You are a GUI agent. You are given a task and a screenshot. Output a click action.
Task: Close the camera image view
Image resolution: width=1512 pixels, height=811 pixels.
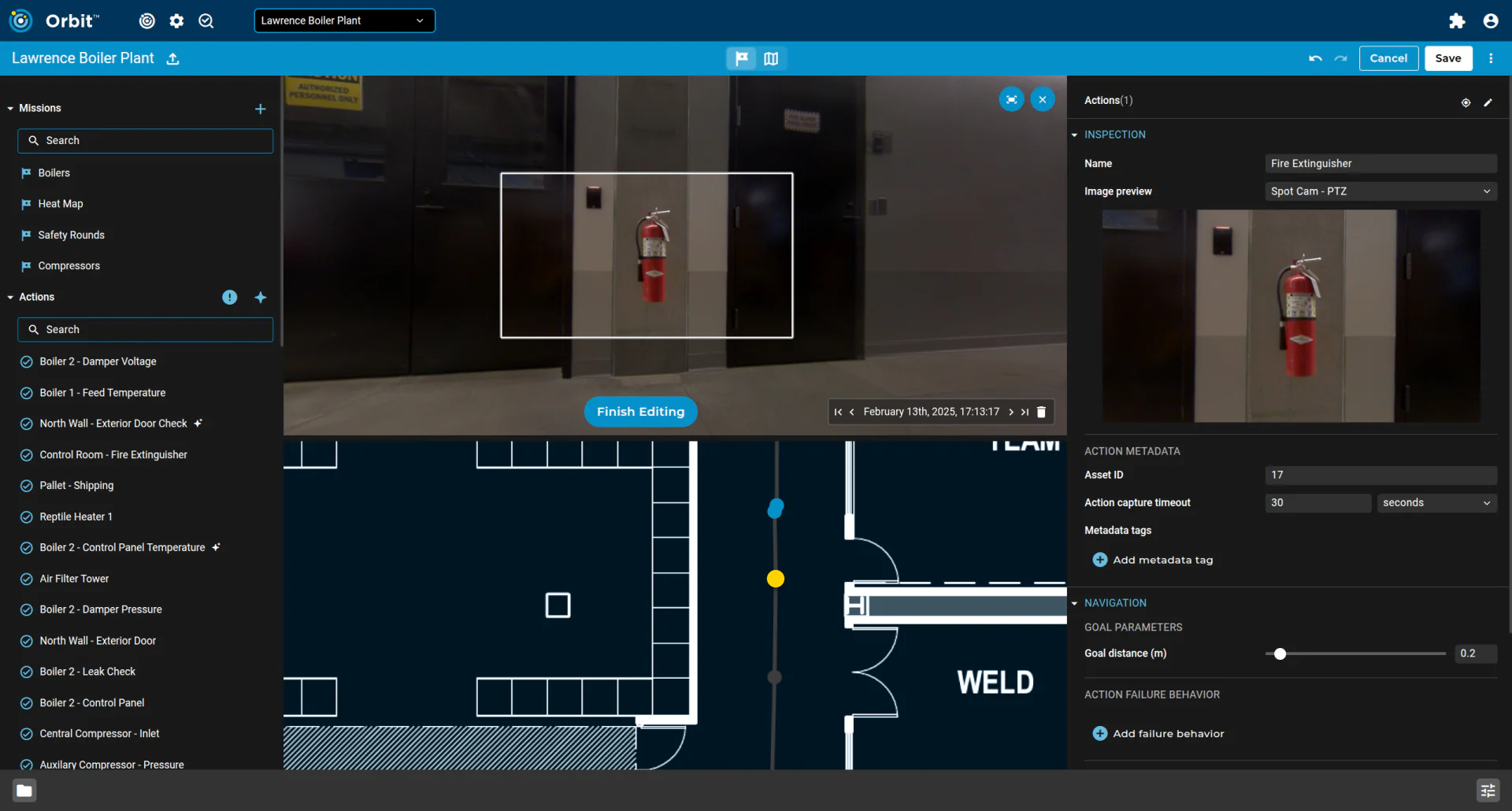[1042, 99]
